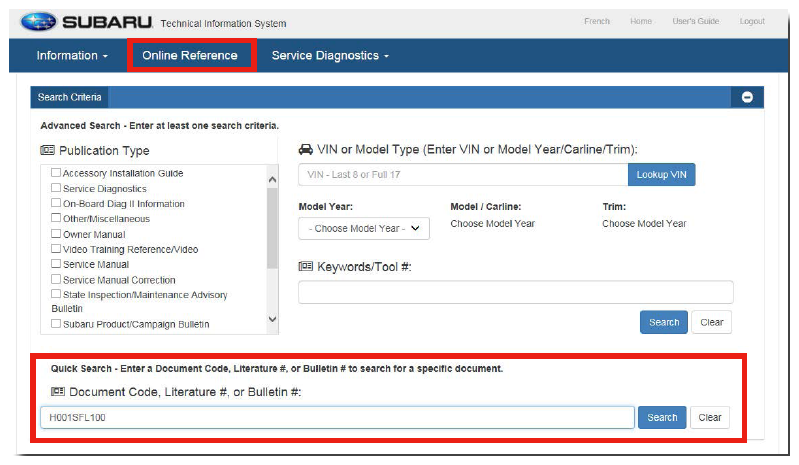Screen dimensions: 799x465
Task: Click Logout link
Action: point(752,21)
